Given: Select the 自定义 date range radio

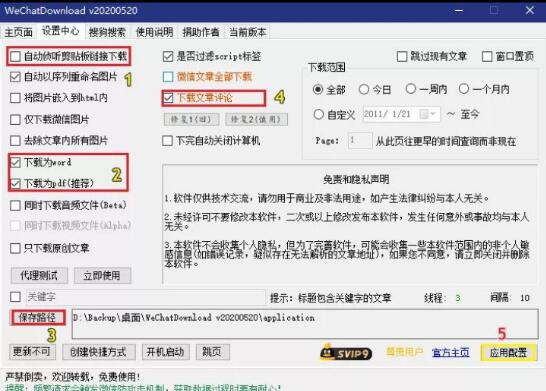Looking at the screenshot, I should tap(318, 114).
